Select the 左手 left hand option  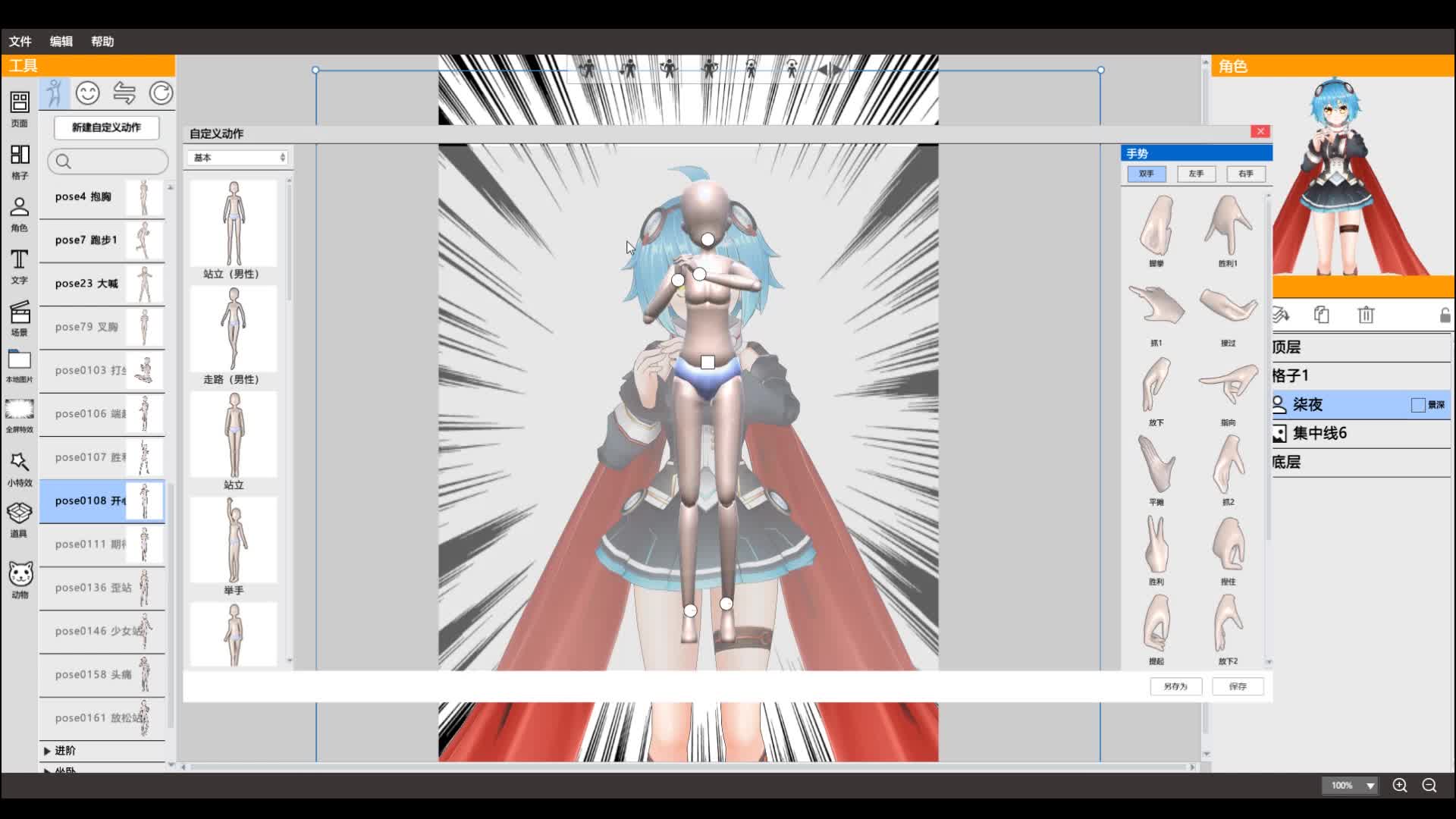point(1196,174)
